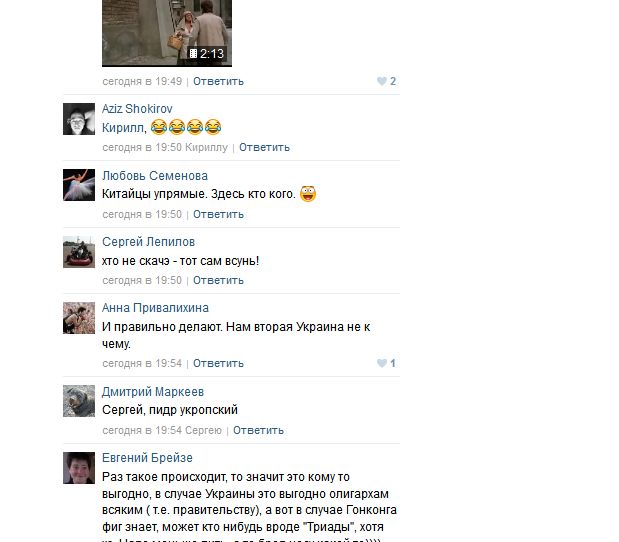This screenshot has width=619, height=542.
Task: Open Сергей Лепилов's profile name link
Action: 148,242
